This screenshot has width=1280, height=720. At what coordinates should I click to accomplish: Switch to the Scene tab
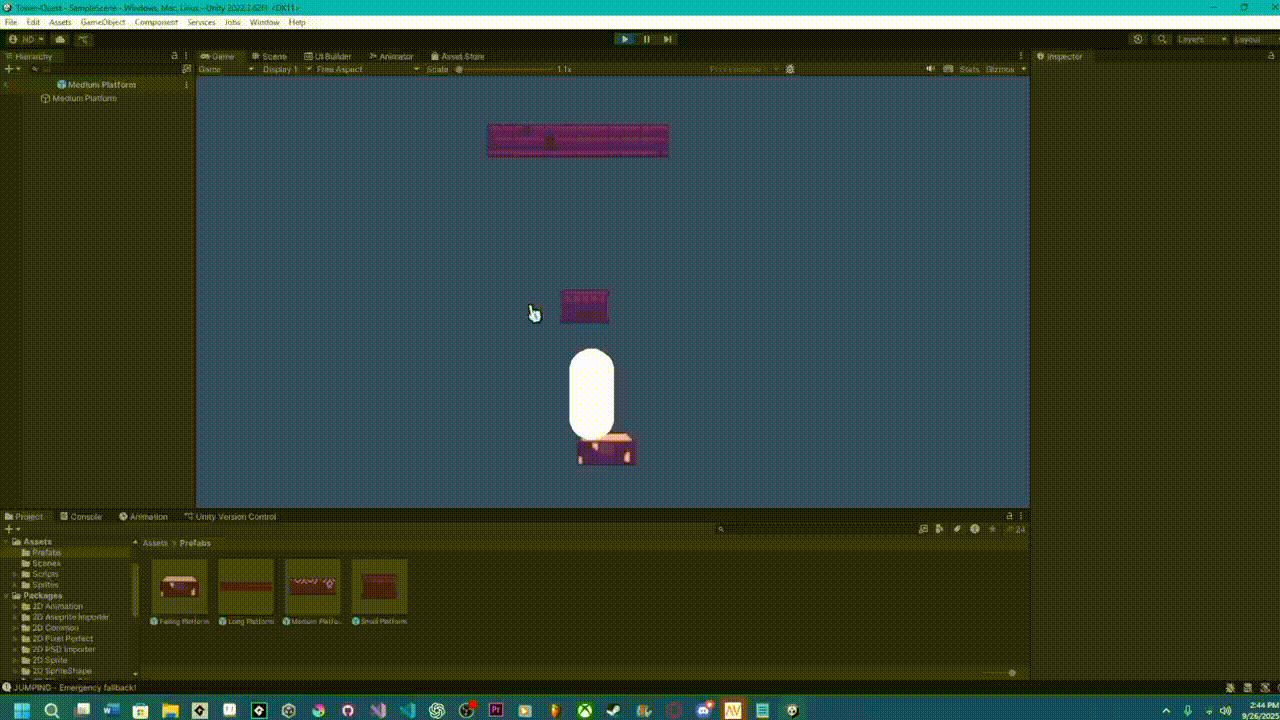269,56
